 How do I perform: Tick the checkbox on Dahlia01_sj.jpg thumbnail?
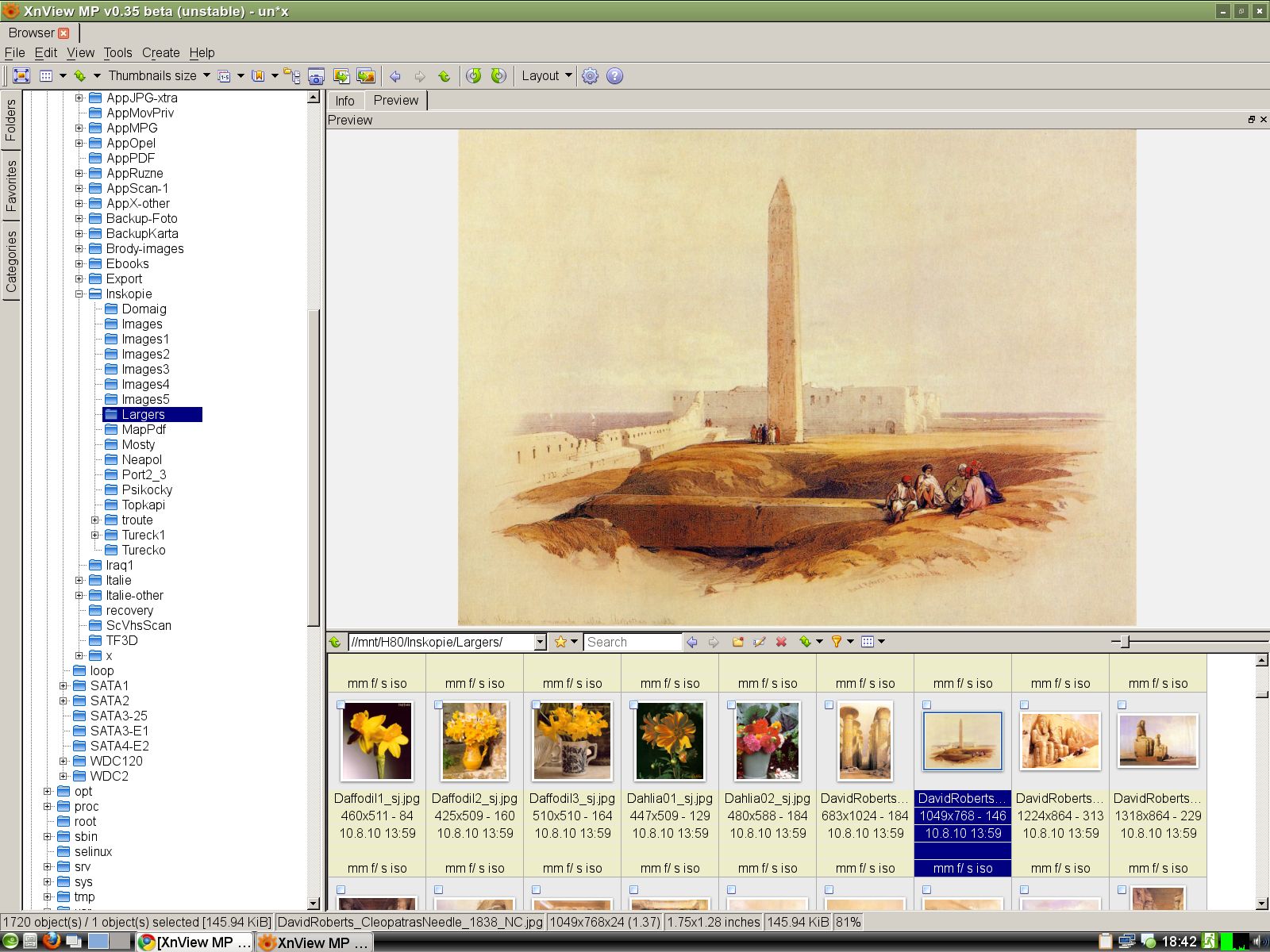point(634,704)
